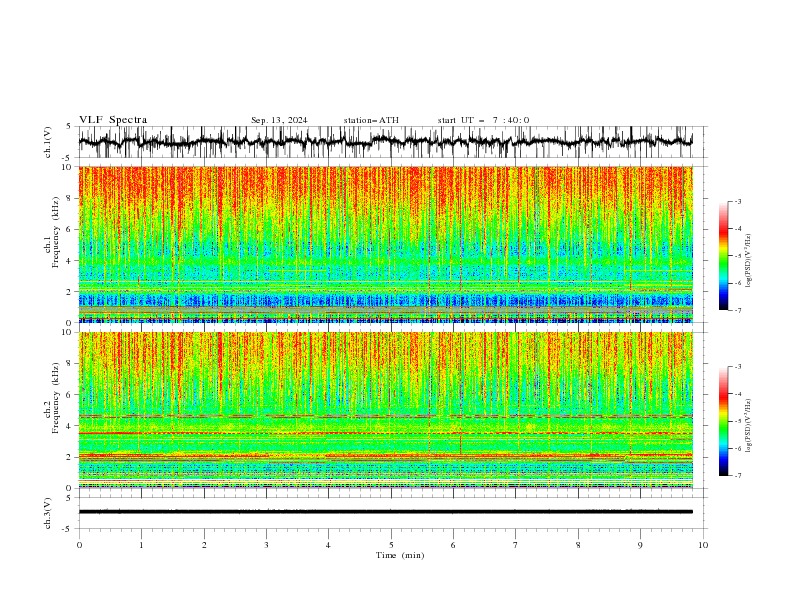
Task: Click the "-7" tick on ch.2 colorbar
Action: [738, 476]
